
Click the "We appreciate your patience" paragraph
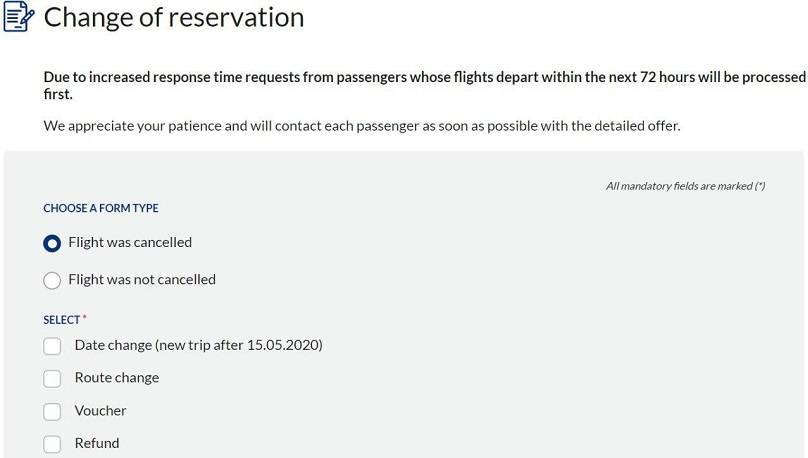pos(361,126)
